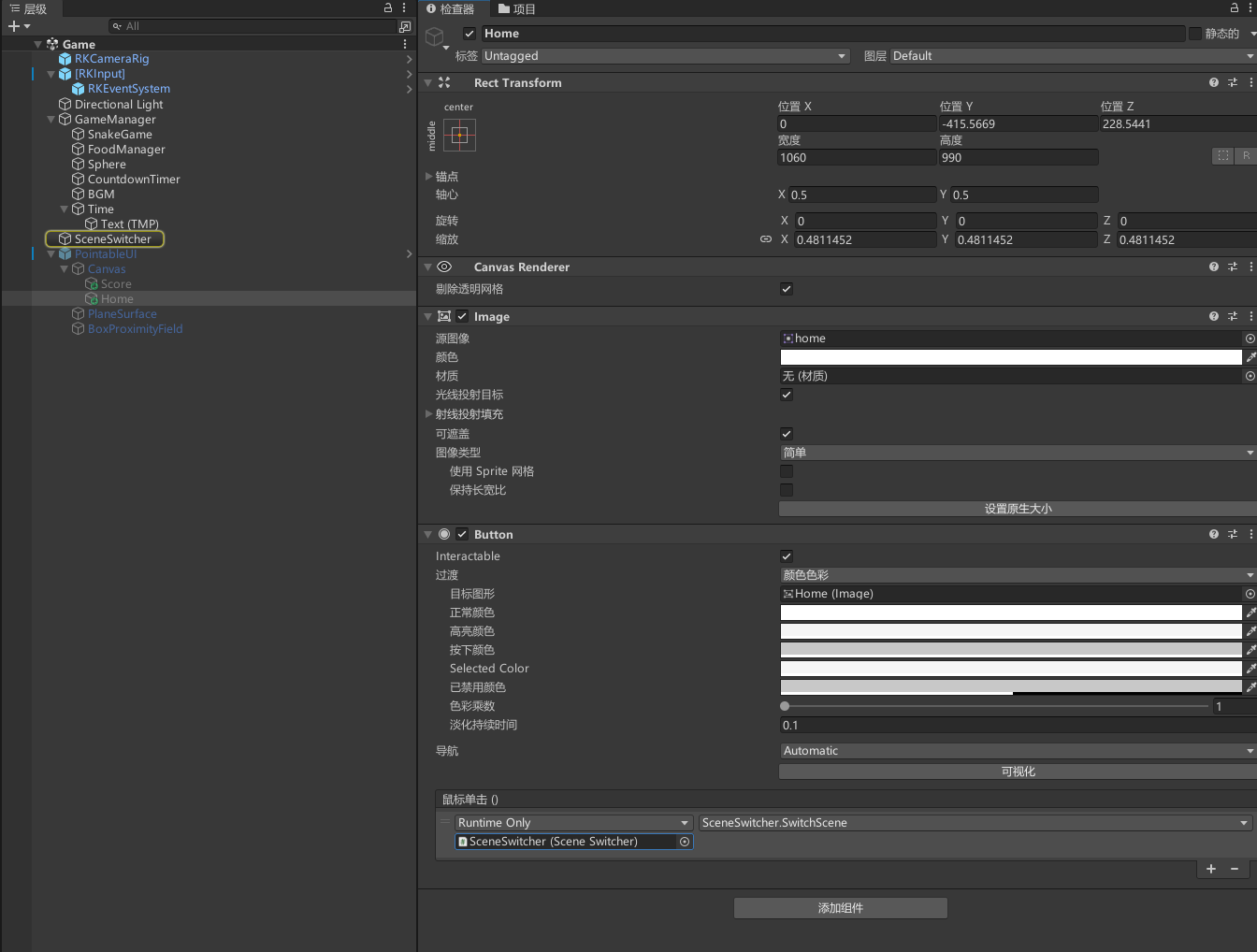Pick Image color with the eyedropper
Viewport: 1257px width, 952px height.
coord(1250,357)
